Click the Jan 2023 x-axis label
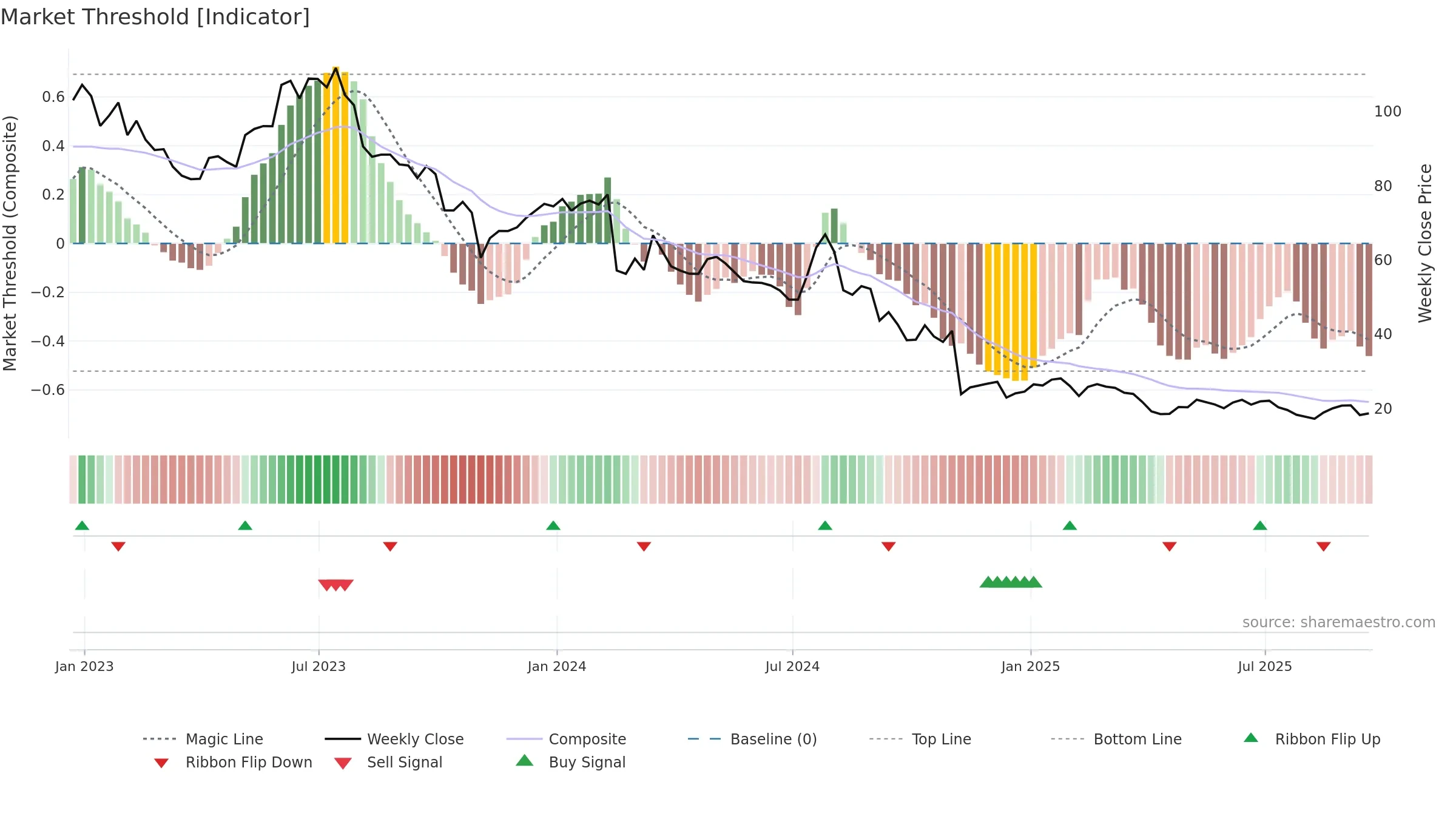1456x819 pixels. point(84,666)
